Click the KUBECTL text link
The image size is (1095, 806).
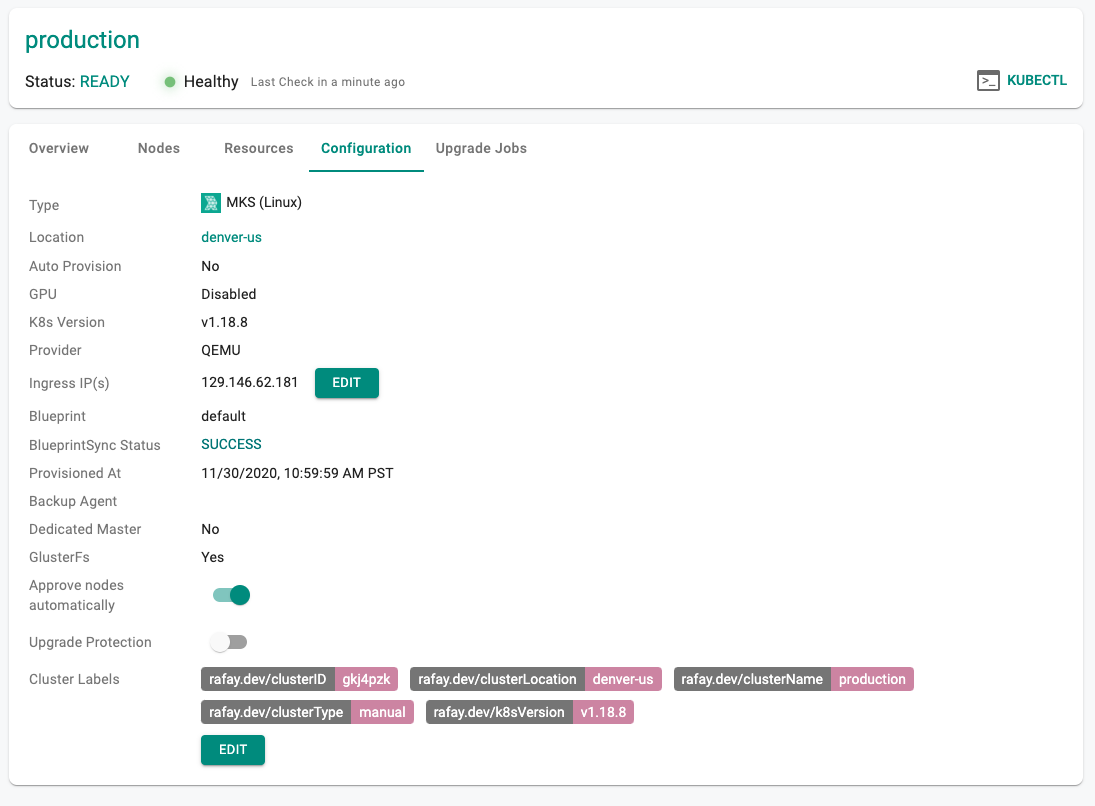pos(1036,80)
